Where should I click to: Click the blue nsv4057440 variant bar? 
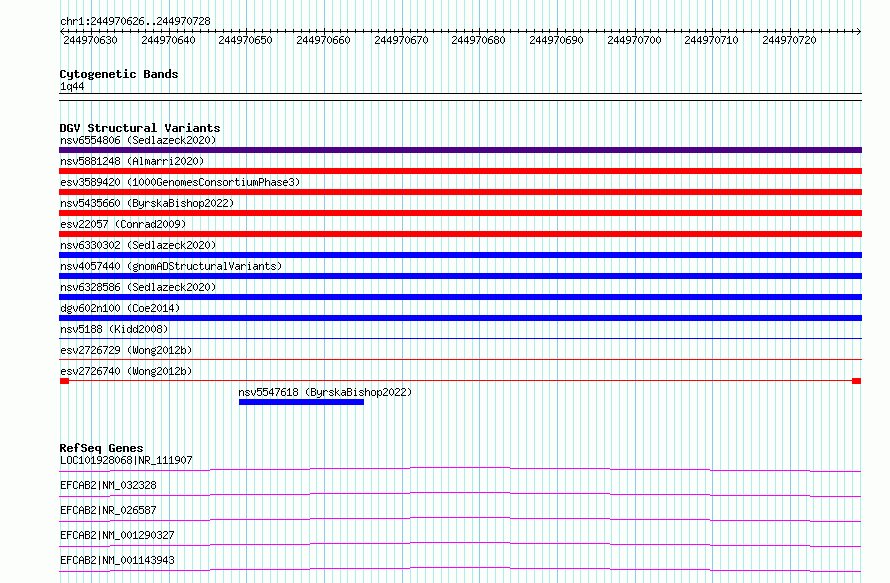tap(460, 276)
